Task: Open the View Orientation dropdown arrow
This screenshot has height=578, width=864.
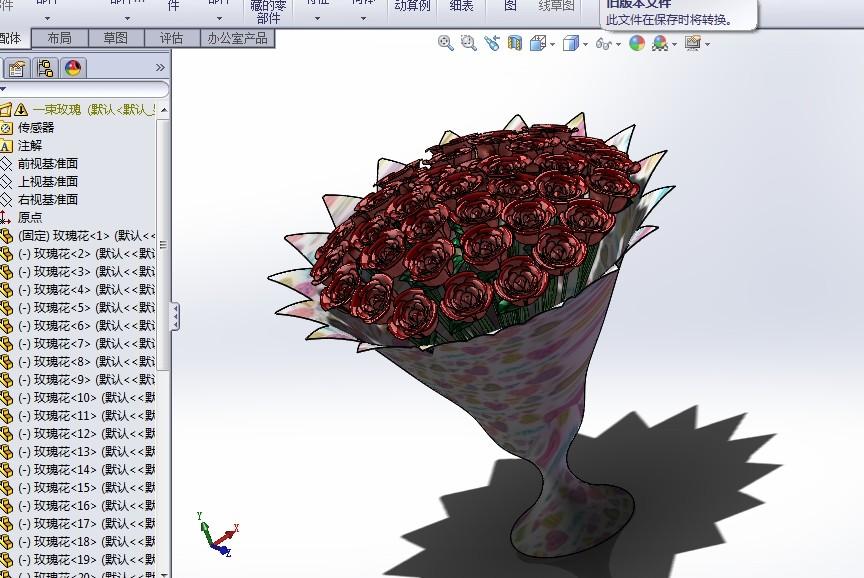Action: click(553, 45)
